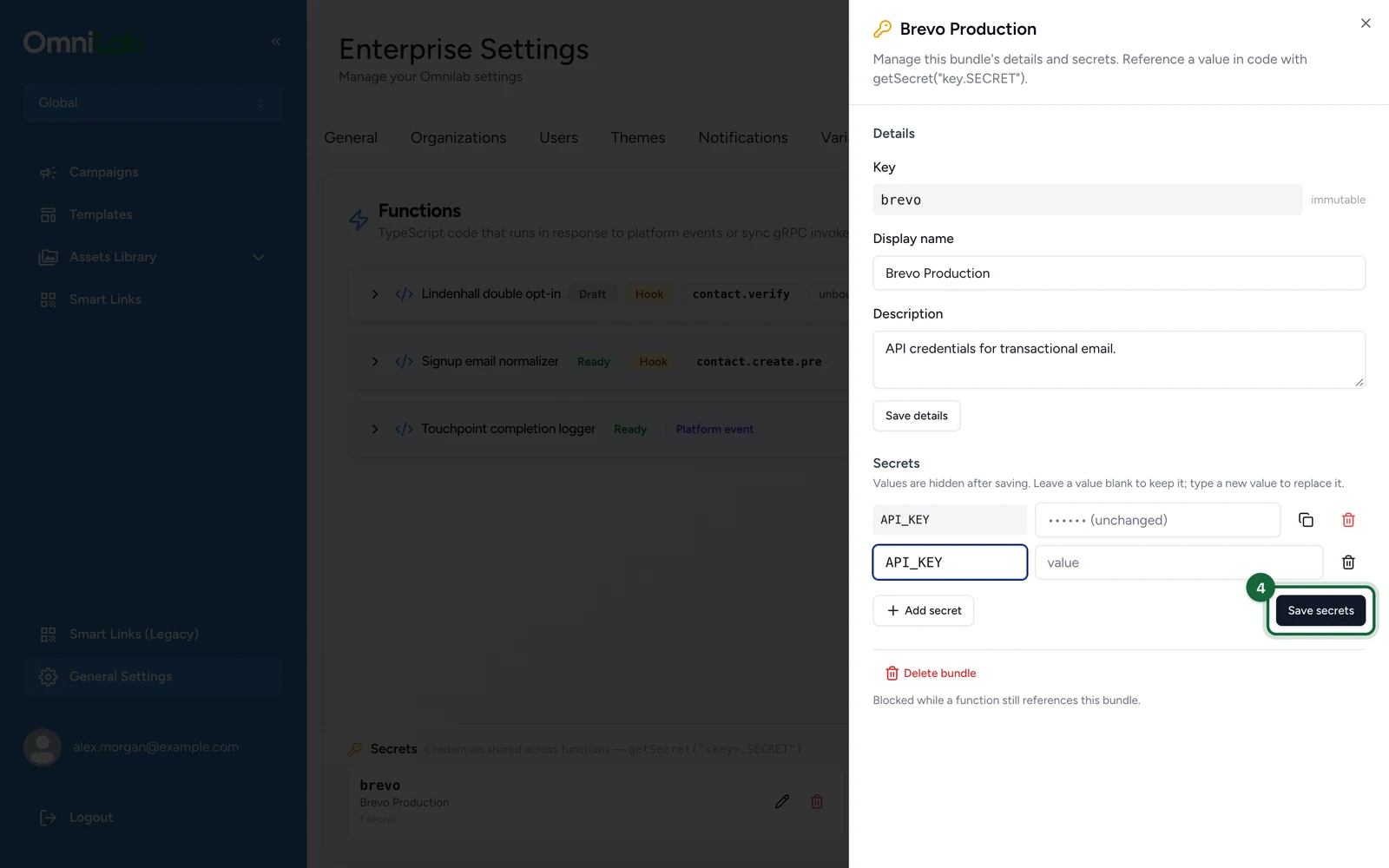Viewport: 1389px width, 868px height.
Task: Delete the saved API_KEY secret row
Action: [x=1348, y=520]
